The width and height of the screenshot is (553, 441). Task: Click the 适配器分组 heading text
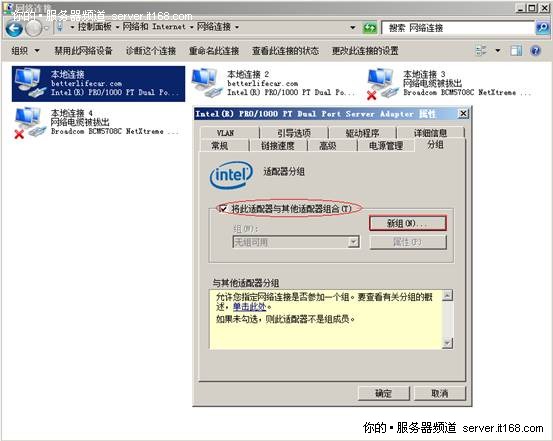(x=284, y=172)
